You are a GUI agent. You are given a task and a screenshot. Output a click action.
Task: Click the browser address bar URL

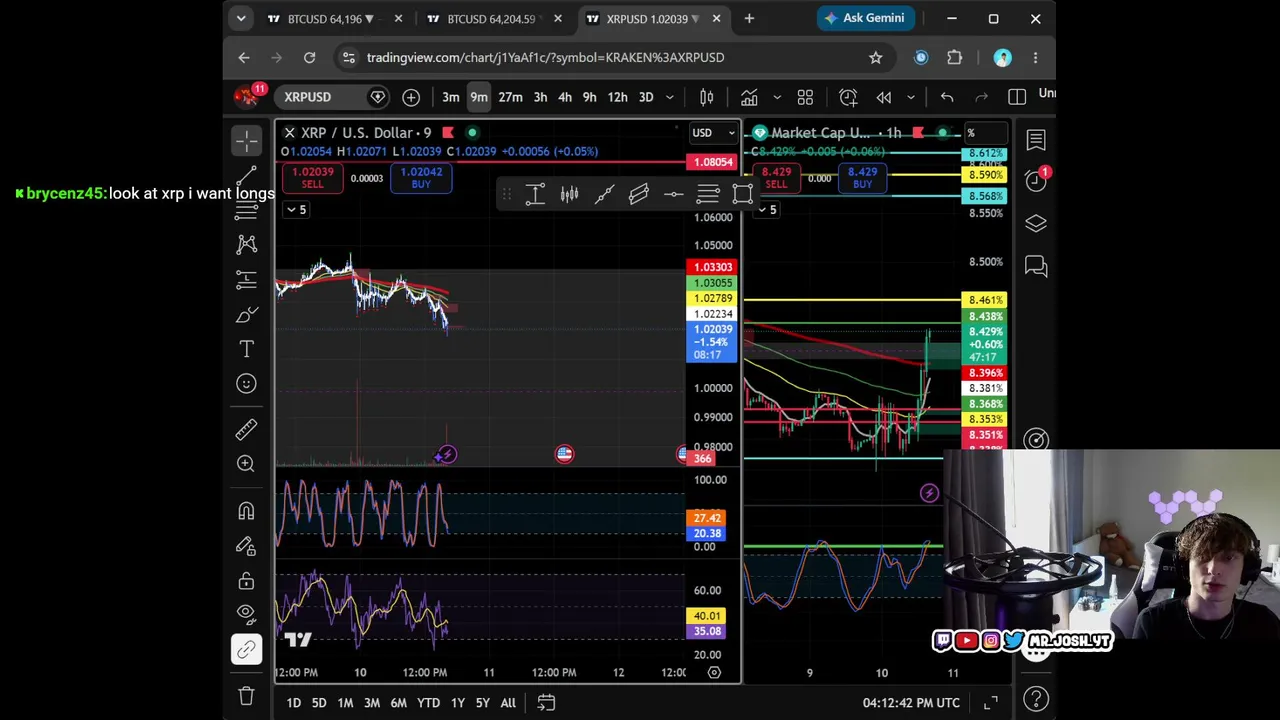[545, 57]
